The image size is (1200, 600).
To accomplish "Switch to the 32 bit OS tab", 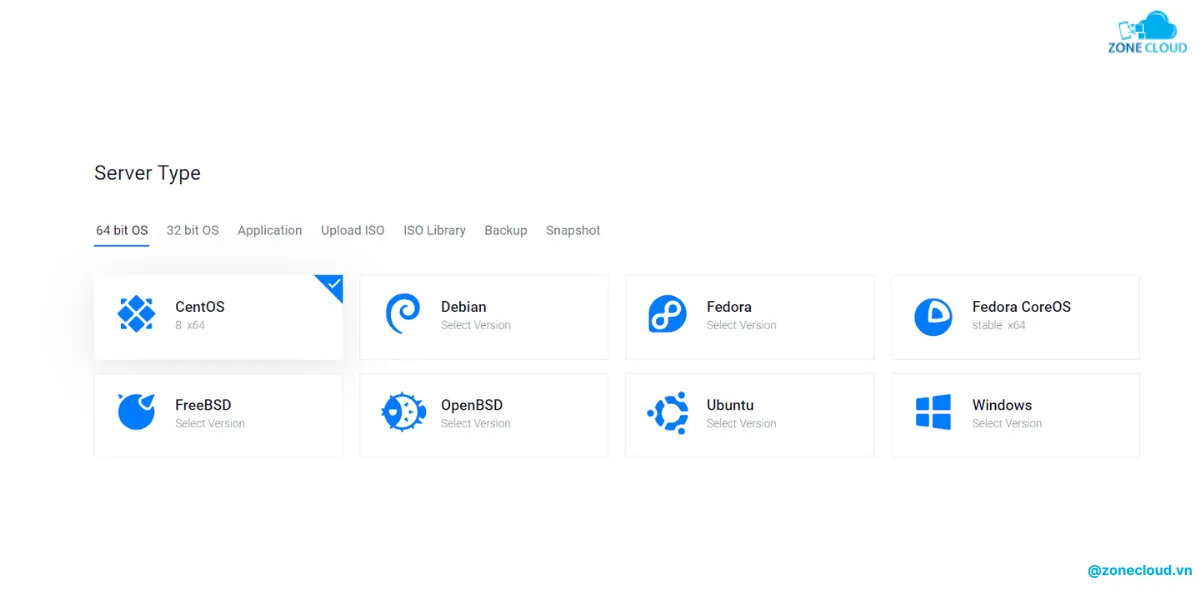I will [192, 230].
